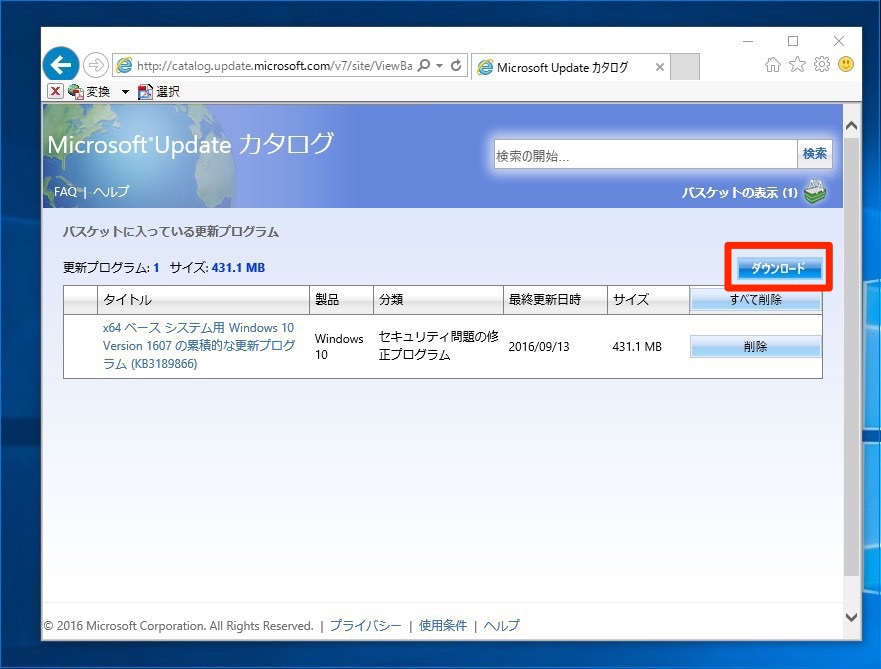The image size is (881, 669).
Task: Go back with the browser back arrow
Action: click(61, 65)
